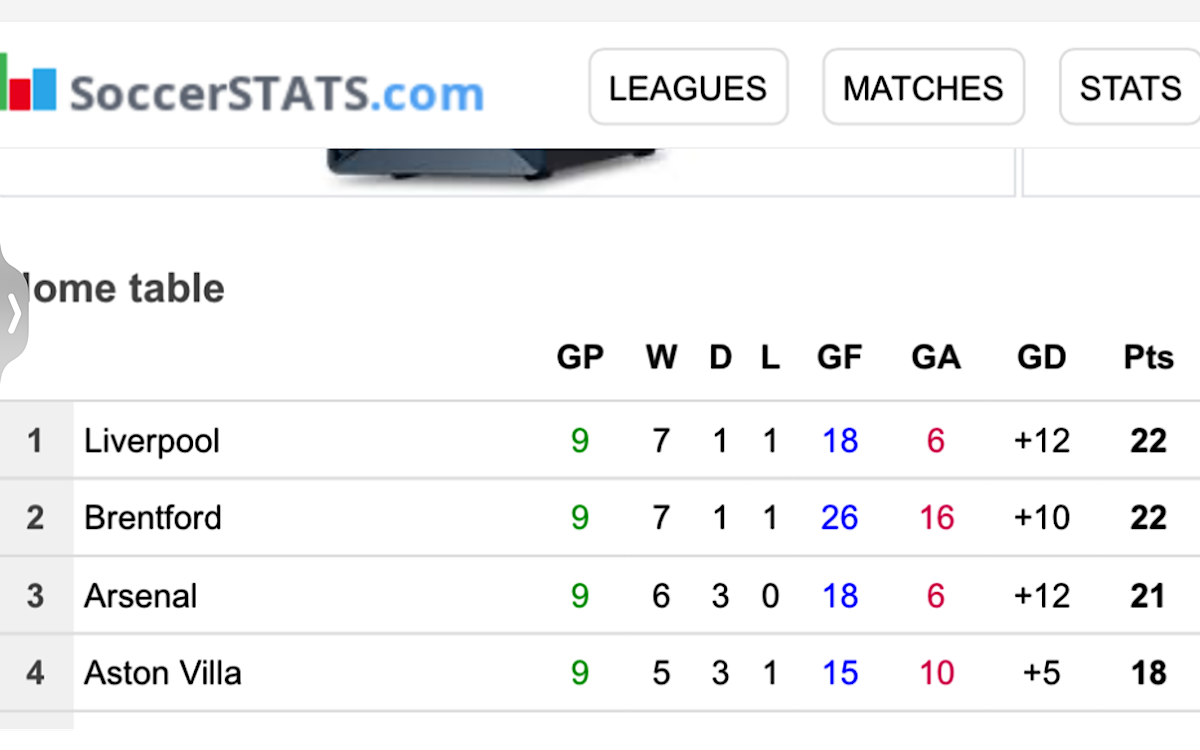Click the Home table heading

pos(120,289)
